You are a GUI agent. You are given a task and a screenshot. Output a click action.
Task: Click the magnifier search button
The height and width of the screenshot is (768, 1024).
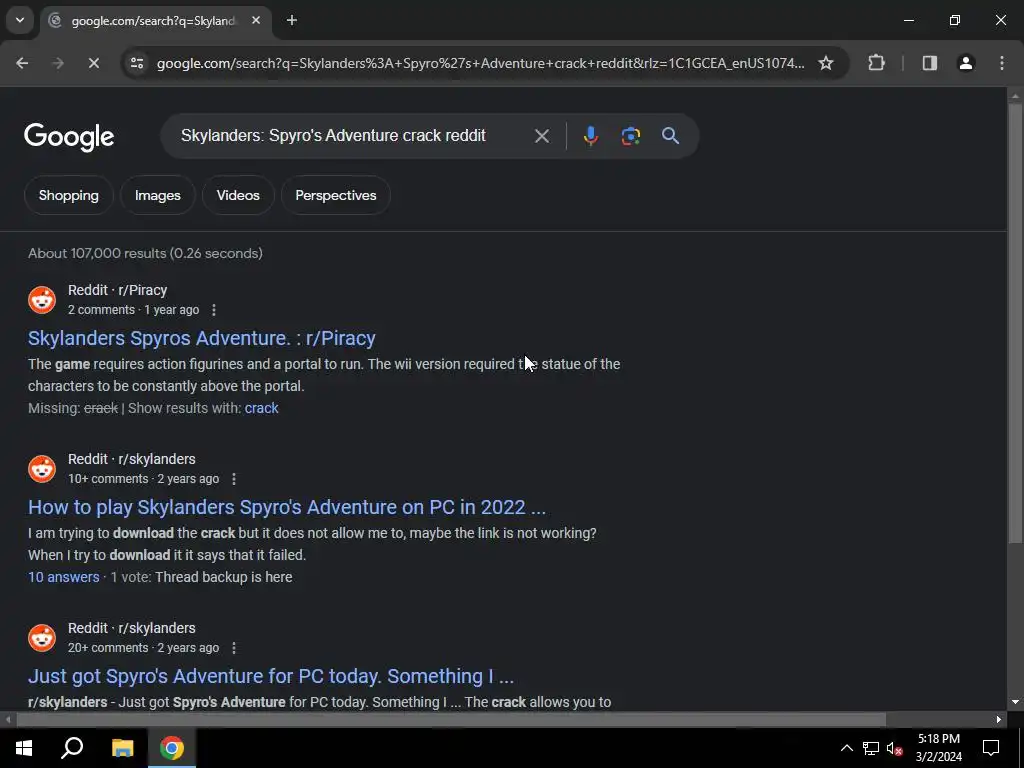[670, 136]
